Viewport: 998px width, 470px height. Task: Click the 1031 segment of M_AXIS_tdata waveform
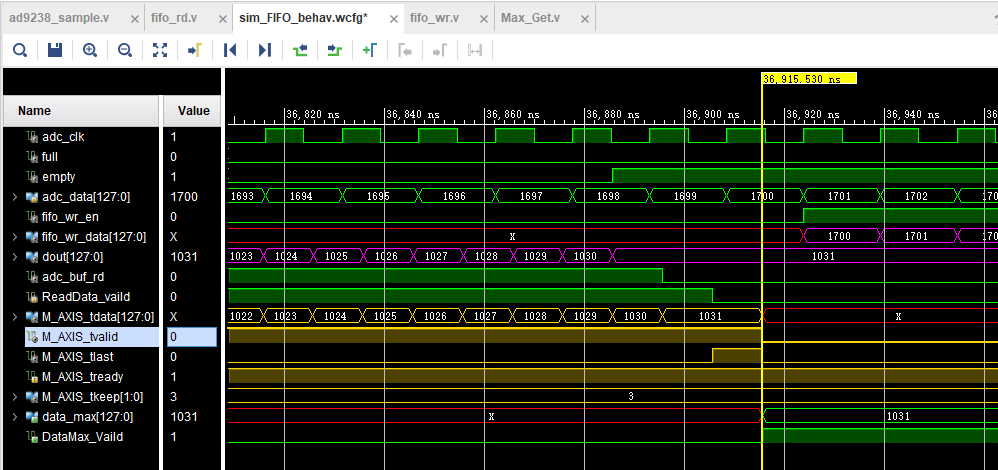[710, 316]
